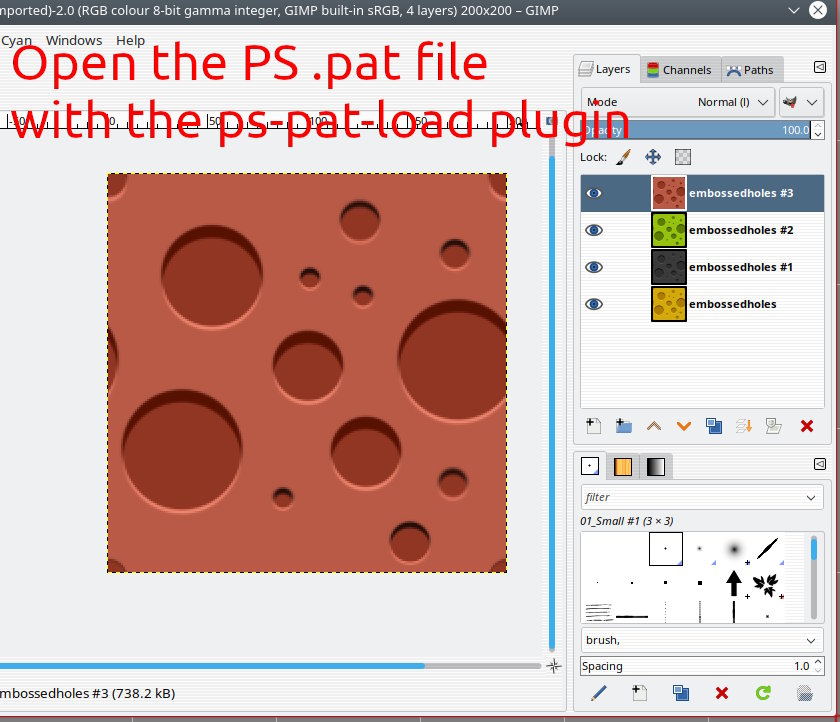Toggle lock alpha channel icon

pyautogui.click(x=682, y=157)
